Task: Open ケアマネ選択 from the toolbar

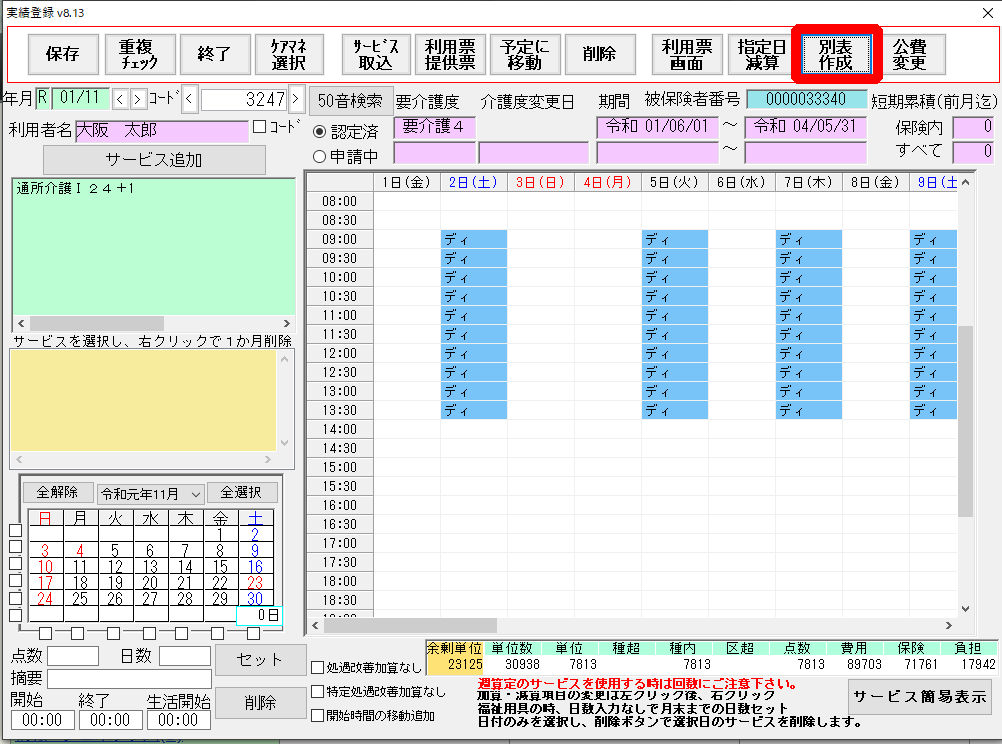Action: (x=288, y=54)
